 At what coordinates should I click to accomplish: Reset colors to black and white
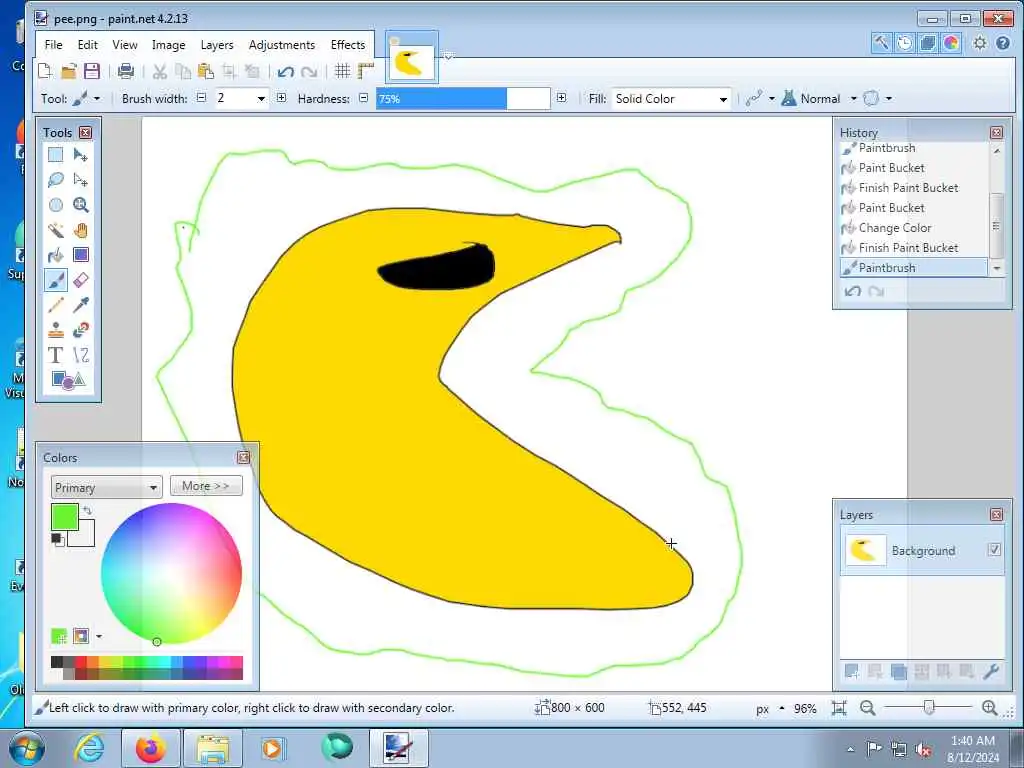(57, 539)
